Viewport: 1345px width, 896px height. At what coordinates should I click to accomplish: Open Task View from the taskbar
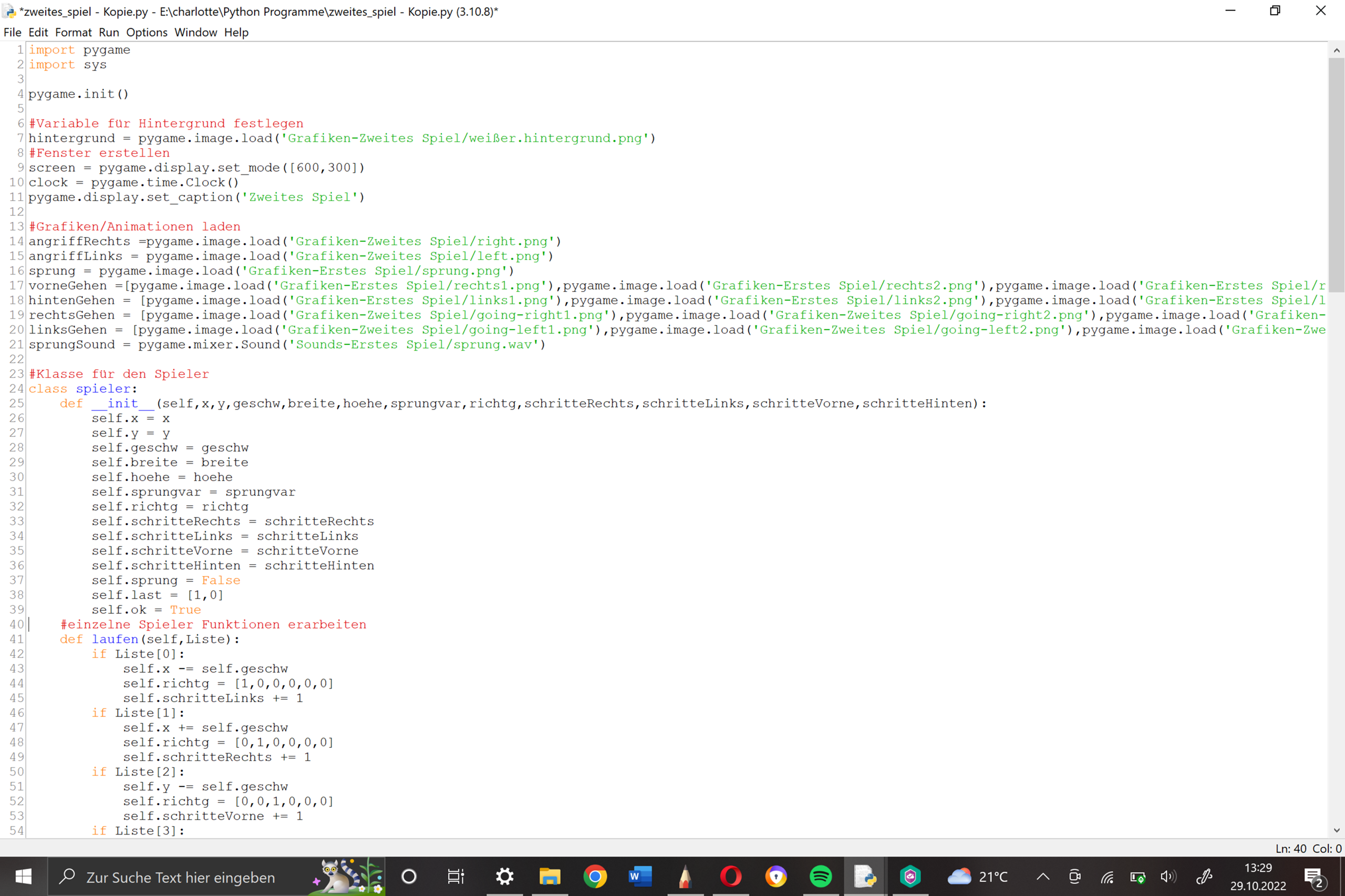click(x=456, y=876)
